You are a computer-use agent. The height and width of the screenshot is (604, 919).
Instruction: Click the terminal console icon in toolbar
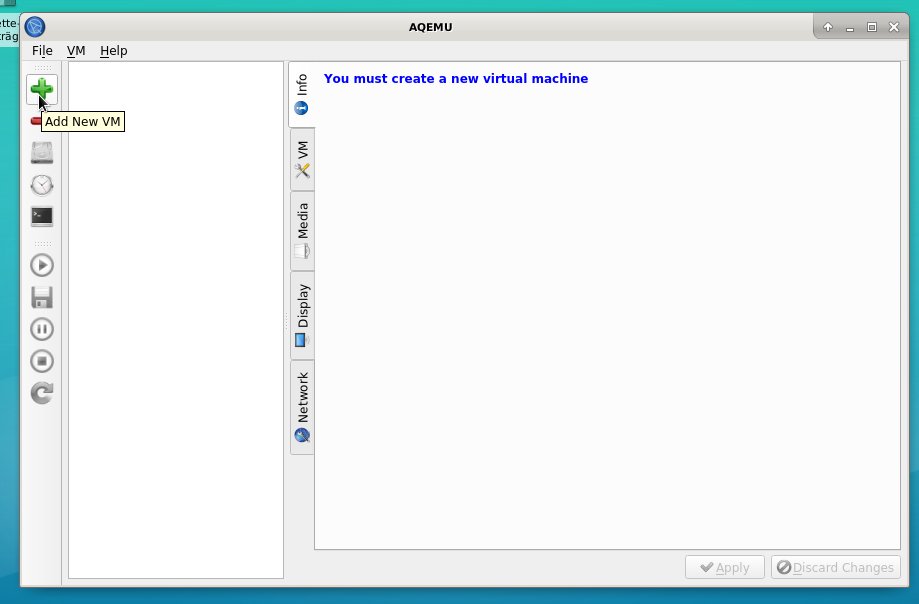(x=42, y=217)
